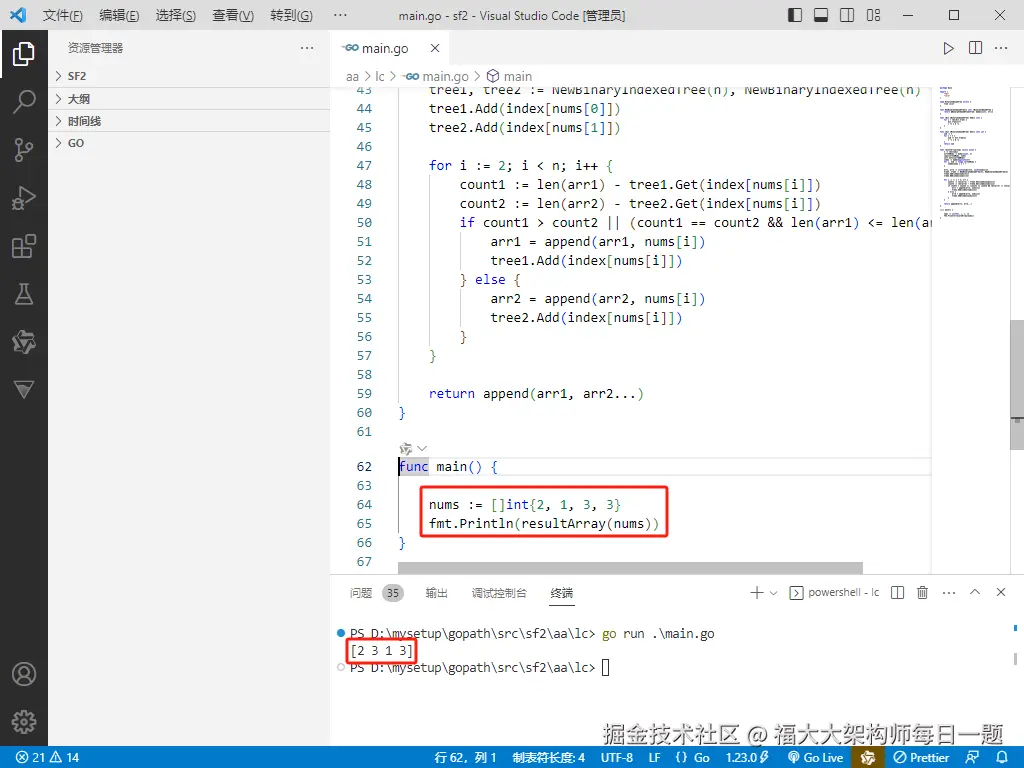Viewport: 1024px width, 768px height.
Task: Open the Source Control view
Action: [x=24, y=150]
